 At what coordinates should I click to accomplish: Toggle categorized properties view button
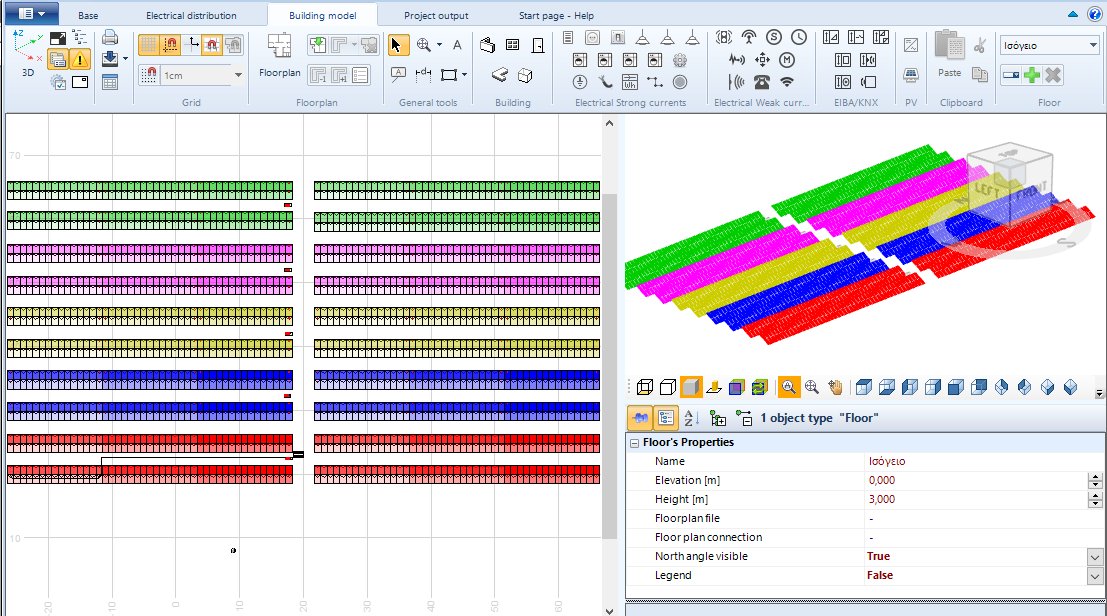click(x=666, y=418)
